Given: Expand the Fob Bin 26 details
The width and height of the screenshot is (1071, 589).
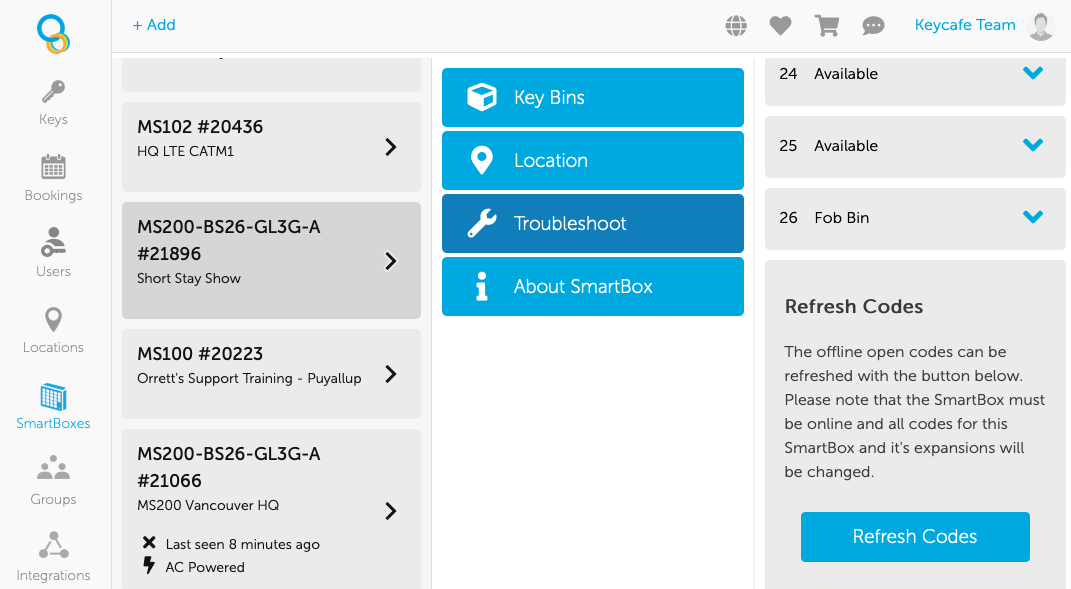Looking at the screenshot, I should coord(1032,218).
